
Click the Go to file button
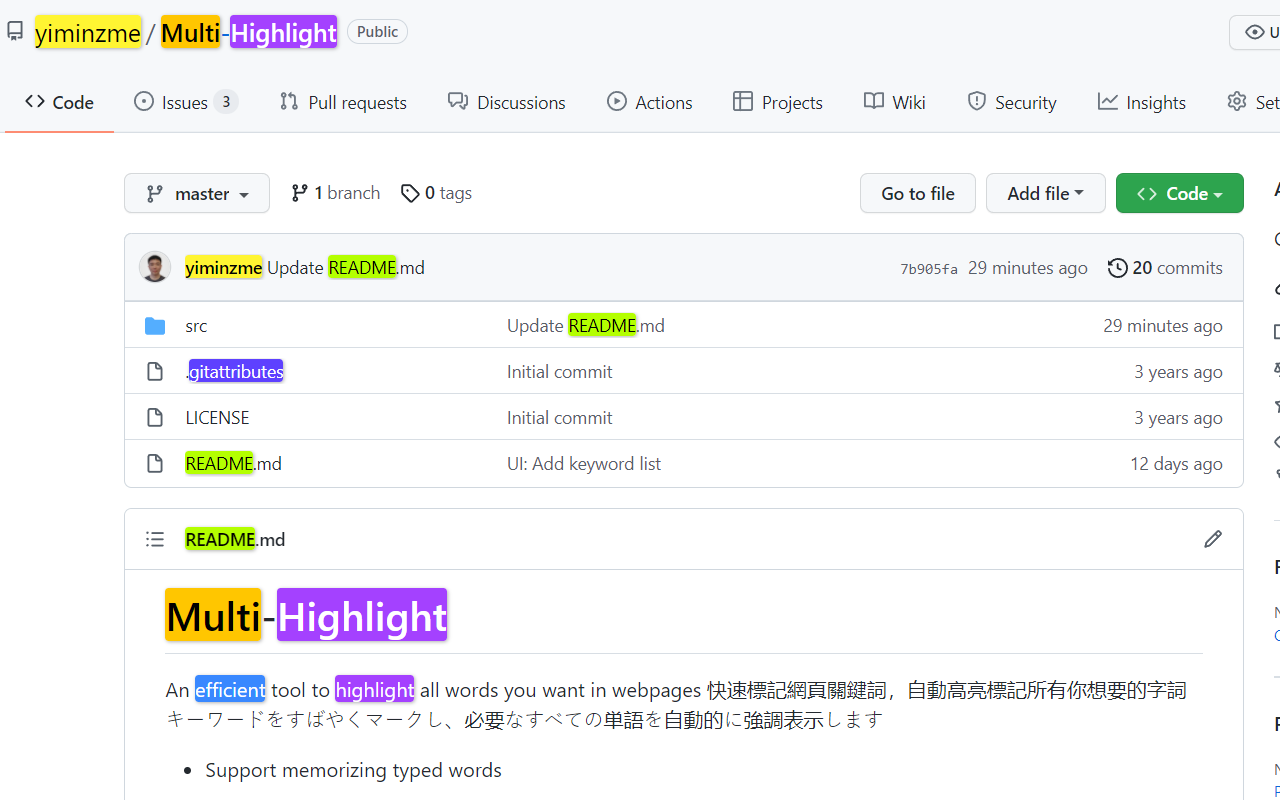coord(917,192)
